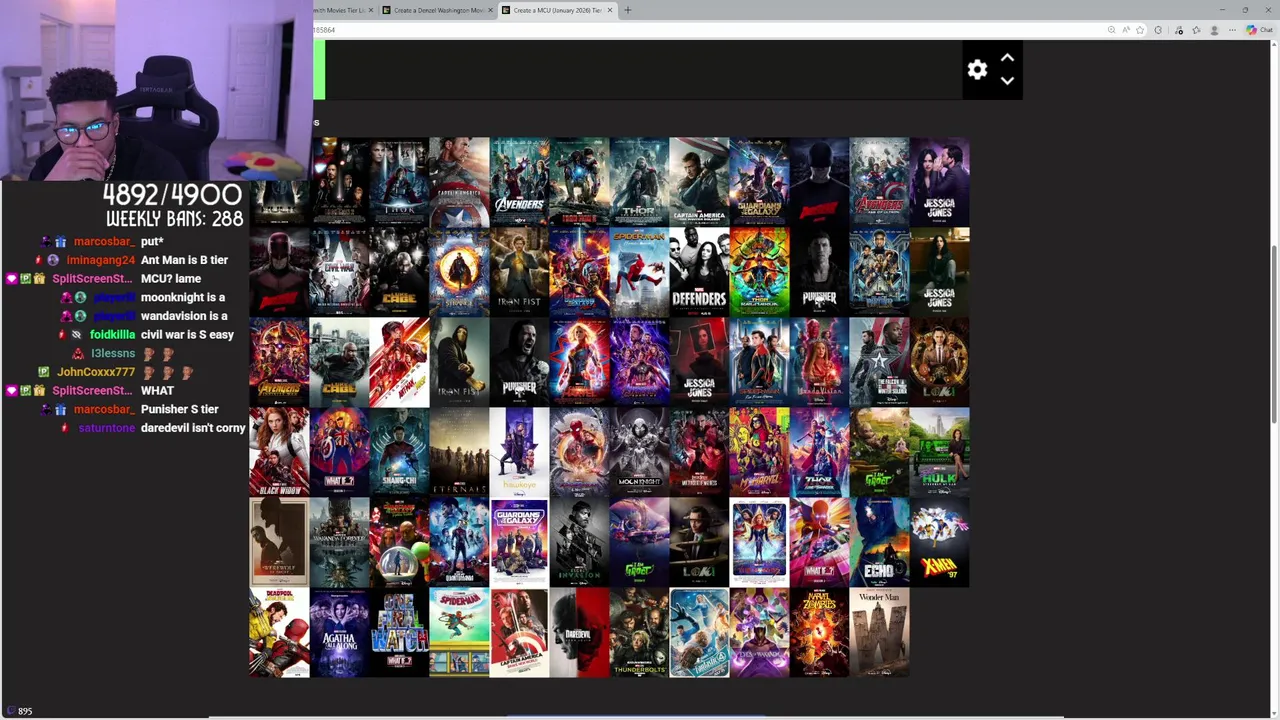Choose the Captain Marvel poster
Screen dimensions: 1280x720
[x=579, y=362]
